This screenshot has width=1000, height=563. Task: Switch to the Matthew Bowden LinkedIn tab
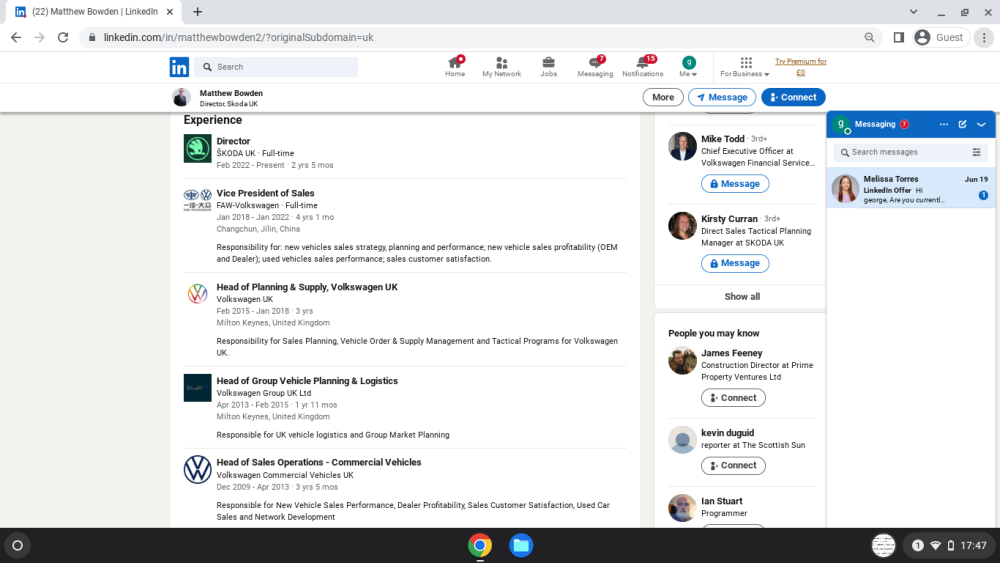95,11
